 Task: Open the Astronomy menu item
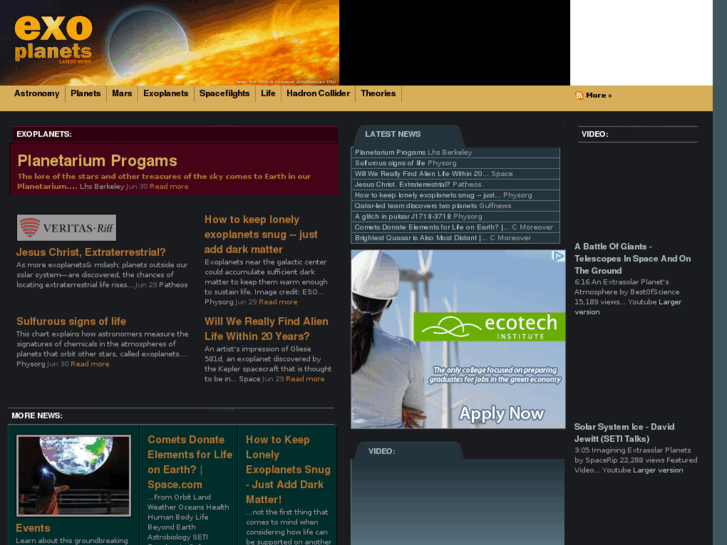[37, 93]
